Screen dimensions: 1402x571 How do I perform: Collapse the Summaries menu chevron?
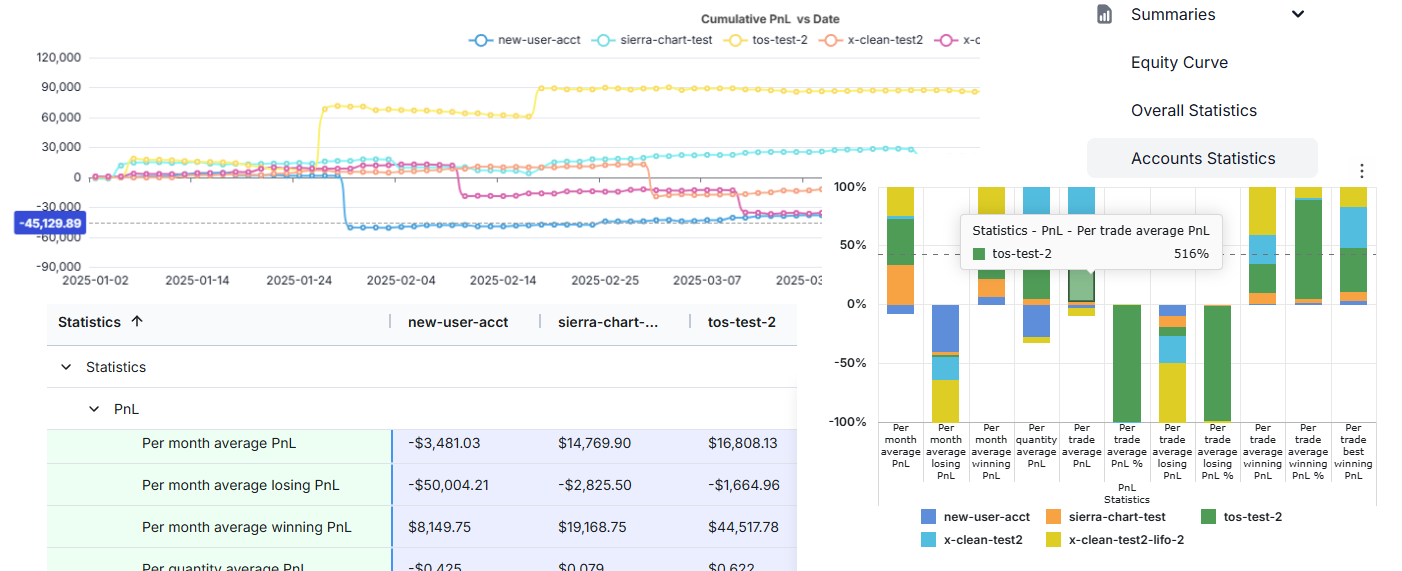[1298, 14]
